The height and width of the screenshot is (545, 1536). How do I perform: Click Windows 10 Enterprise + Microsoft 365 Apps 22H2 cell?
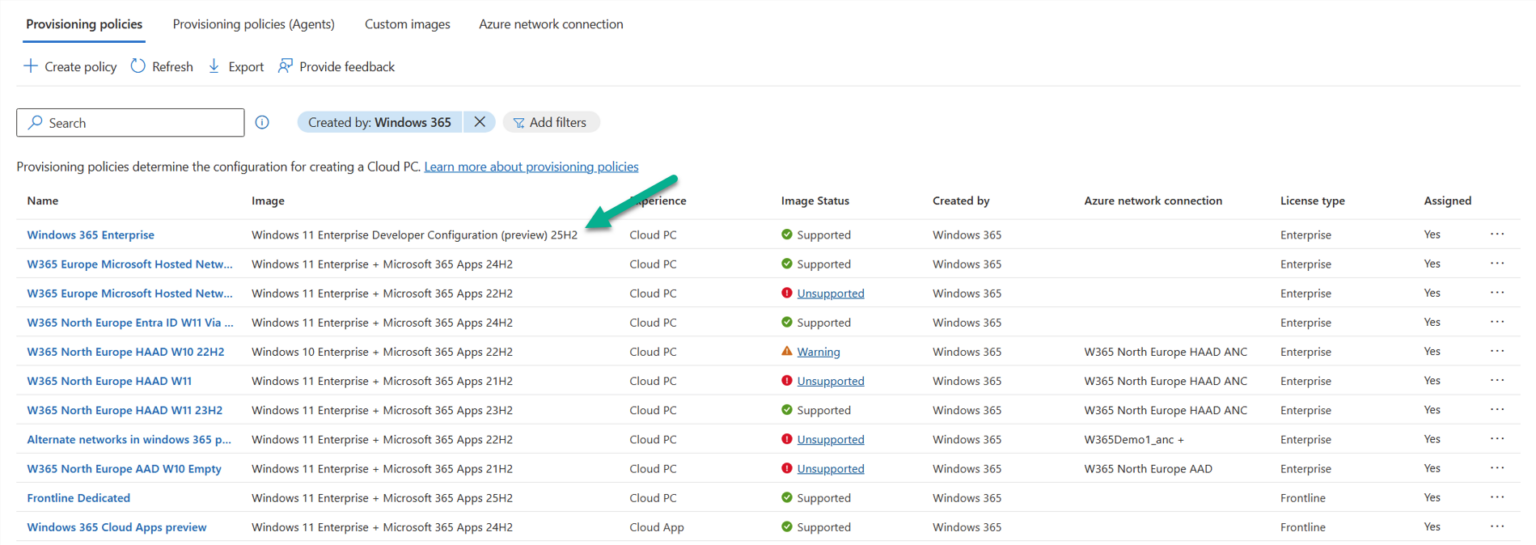coord(382,352)
